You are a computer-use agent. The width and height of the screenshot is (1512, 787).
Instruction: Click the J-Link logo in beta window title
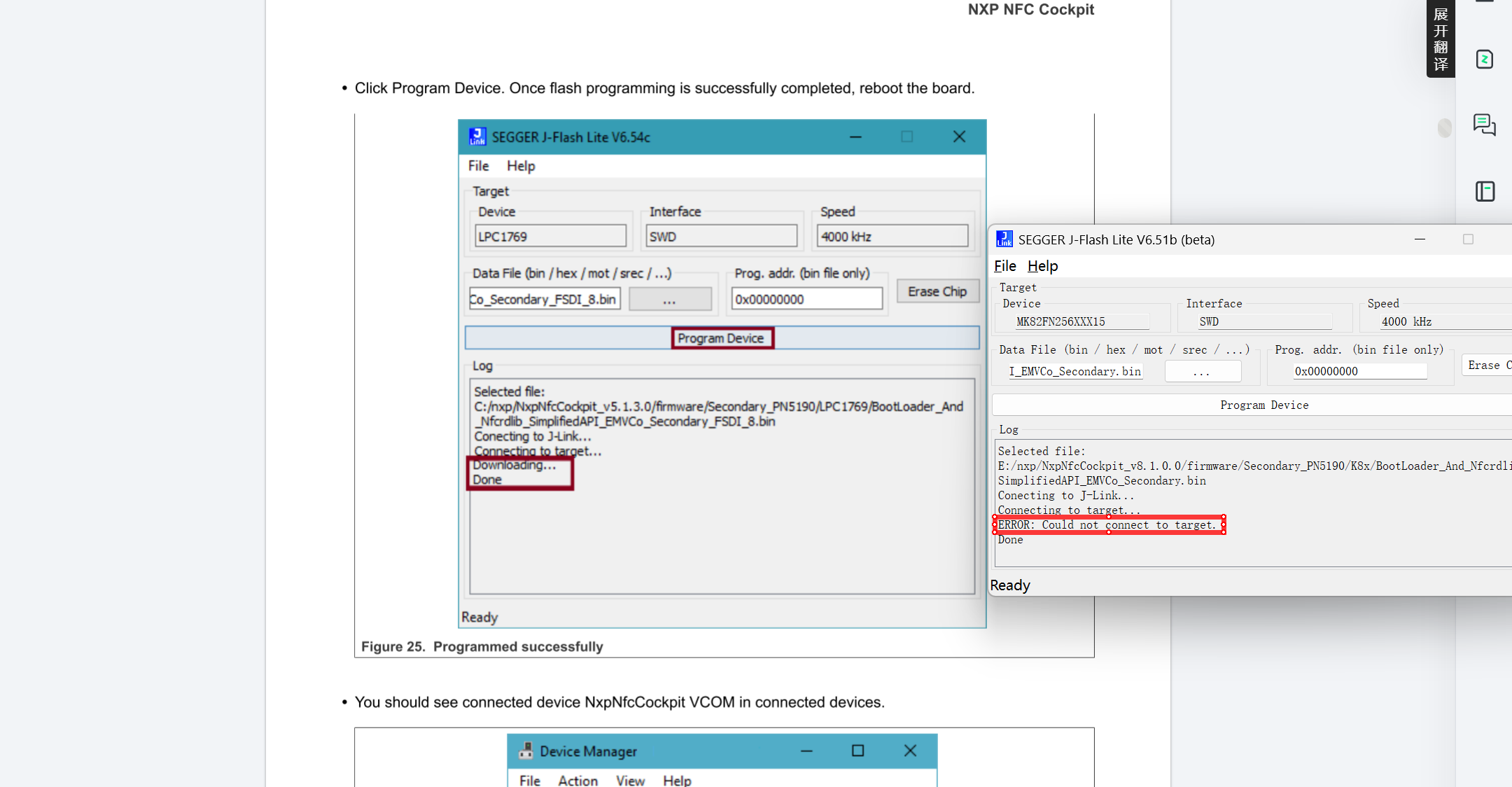[x=1004, y=239]
